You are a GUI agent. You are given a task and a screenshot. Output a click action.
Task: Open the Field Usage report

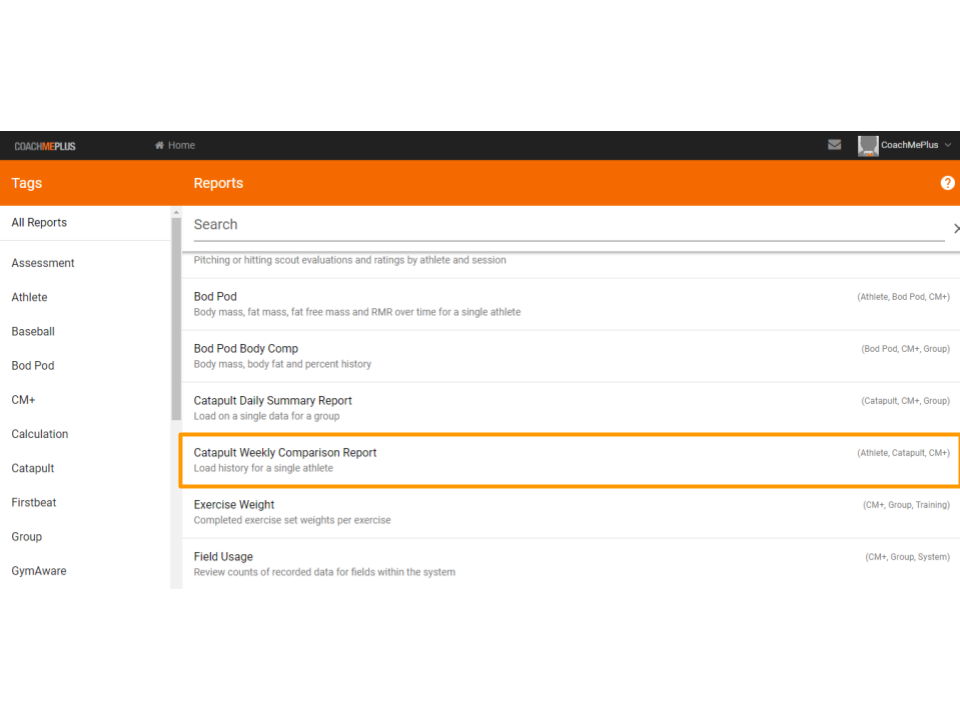571,564
